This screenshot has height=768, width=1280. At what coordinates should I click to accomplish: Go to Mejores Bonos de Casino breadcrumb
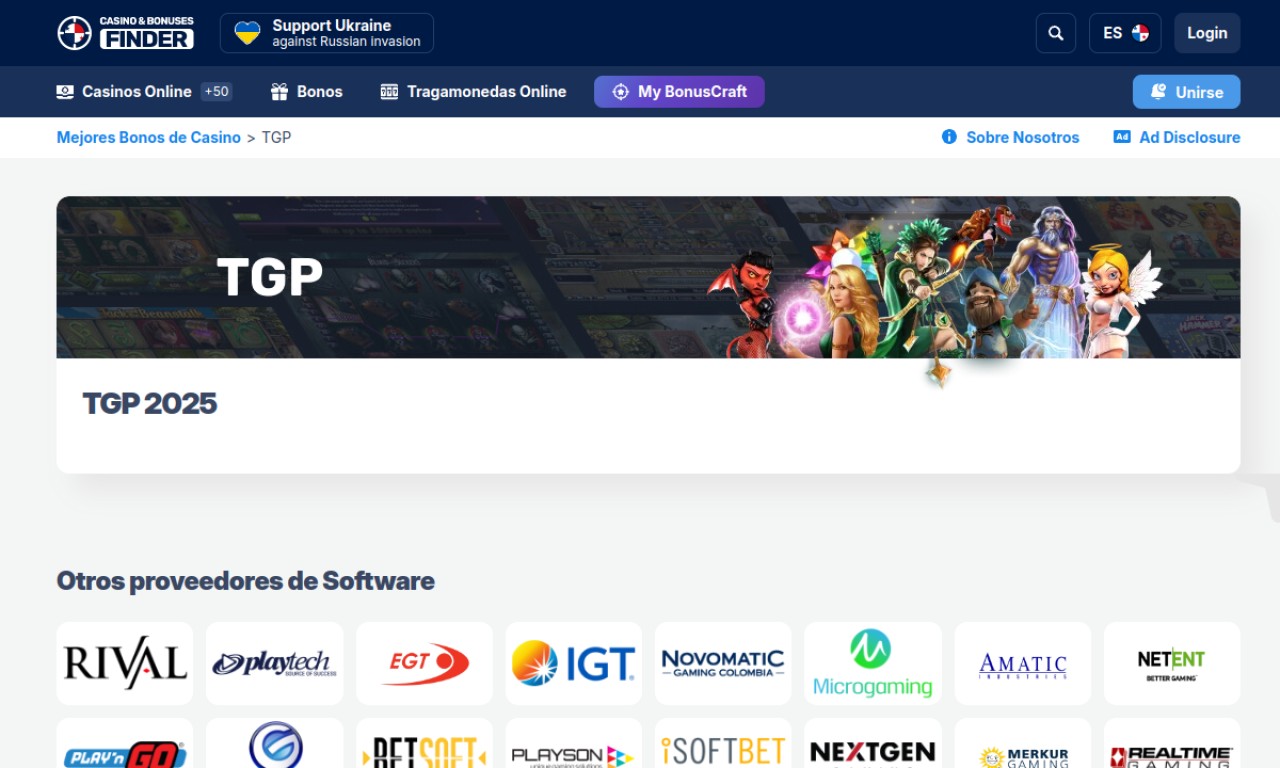(149, 138)
